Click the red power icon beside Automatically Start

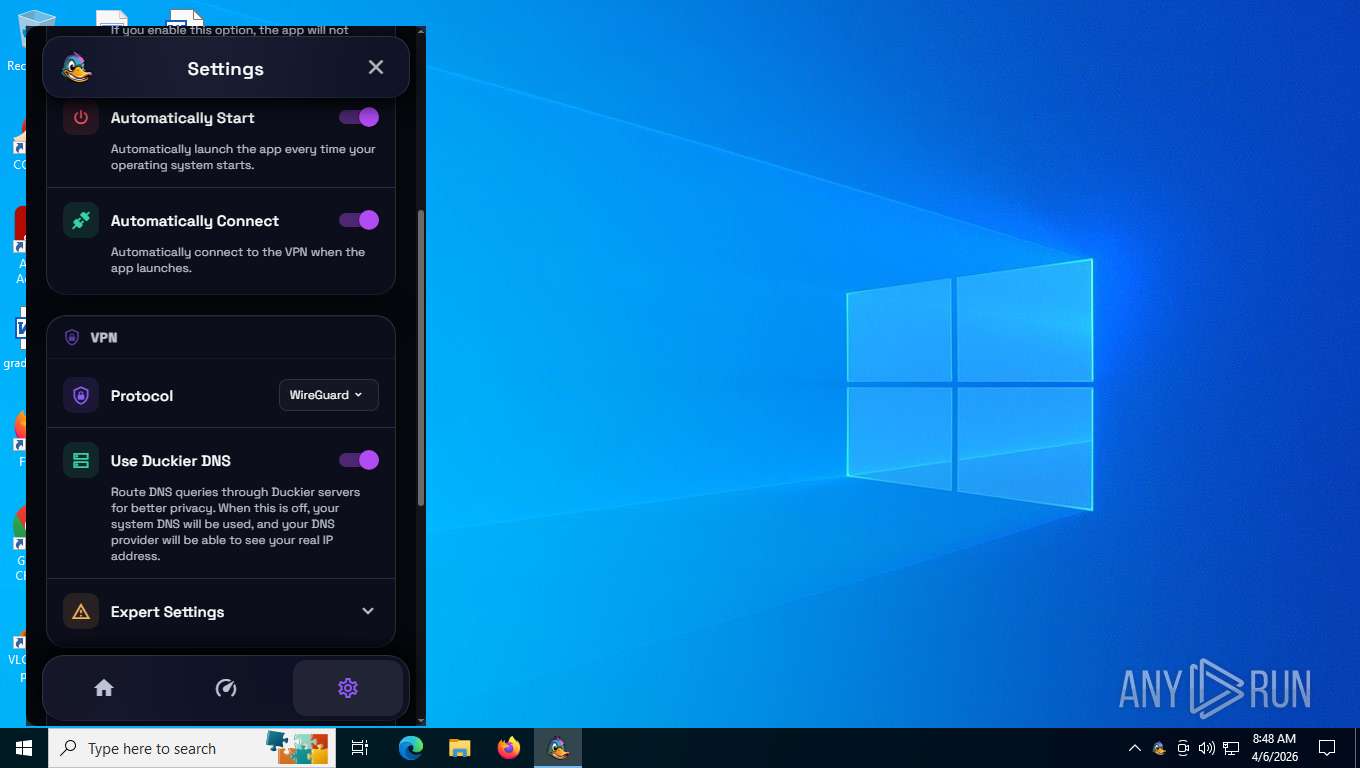pos(81,118)
